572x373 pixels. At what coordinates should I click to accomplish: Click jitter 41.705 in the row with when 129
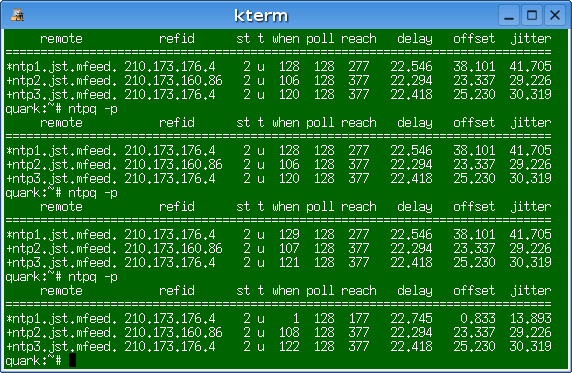(530, 234)
